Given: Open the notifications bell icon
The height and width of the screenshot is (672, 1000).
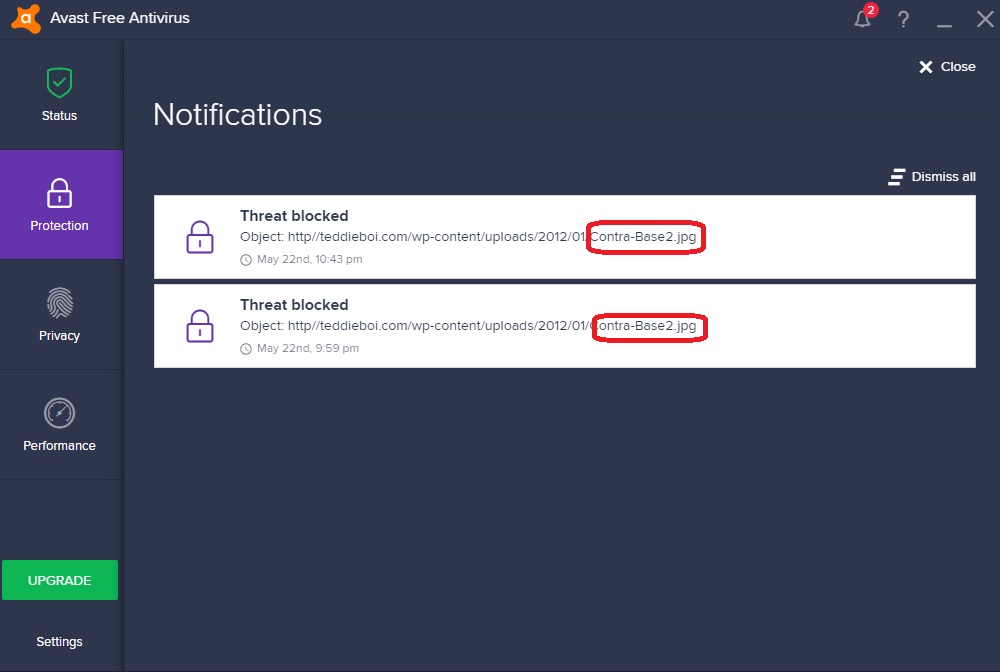Looking at the screenshot, I should click(863, 18).
